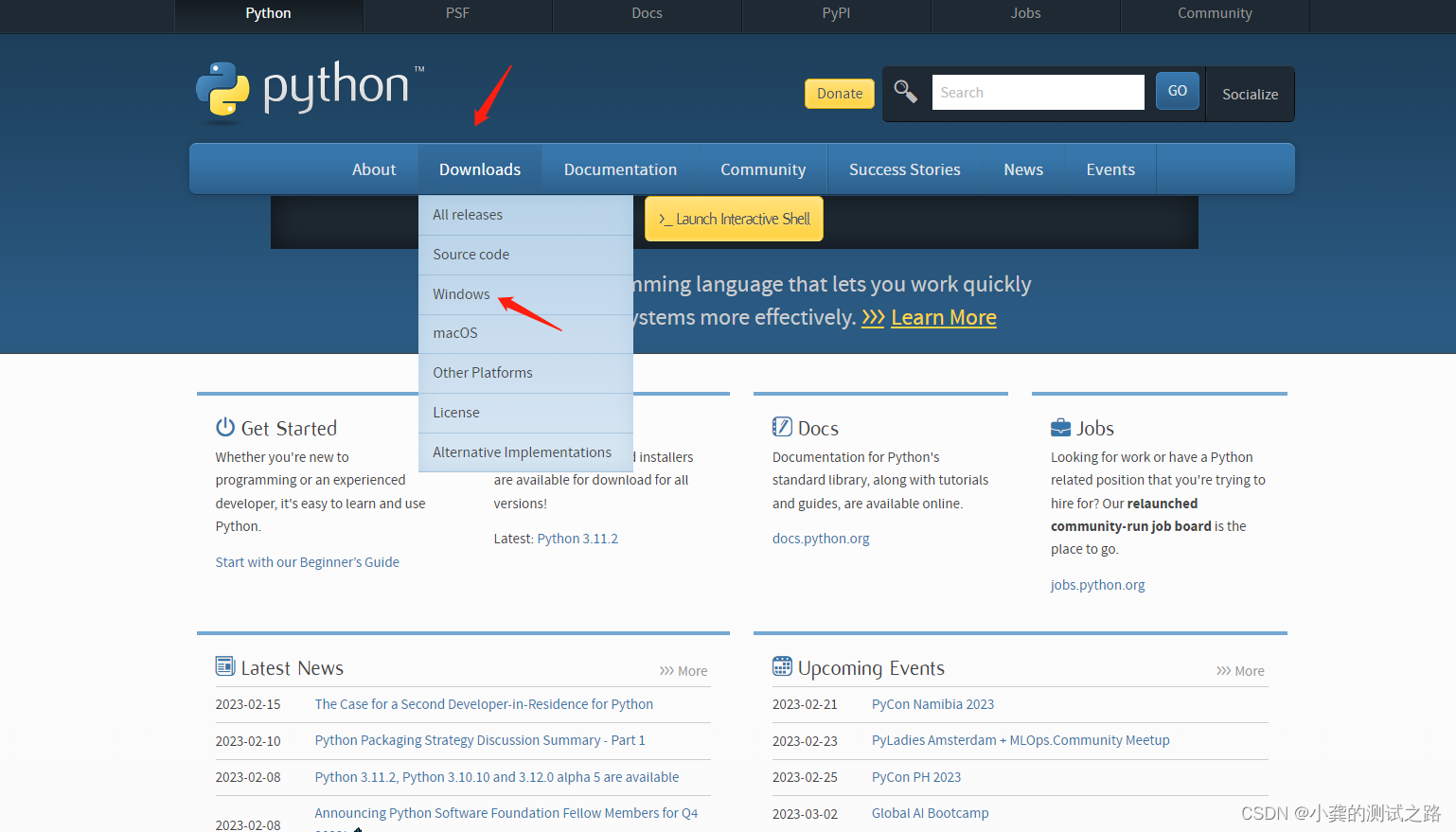1456x832 pixels.
Task: Open Developer-in-Residence for Python news link
Action: click(x=484, y=704)
